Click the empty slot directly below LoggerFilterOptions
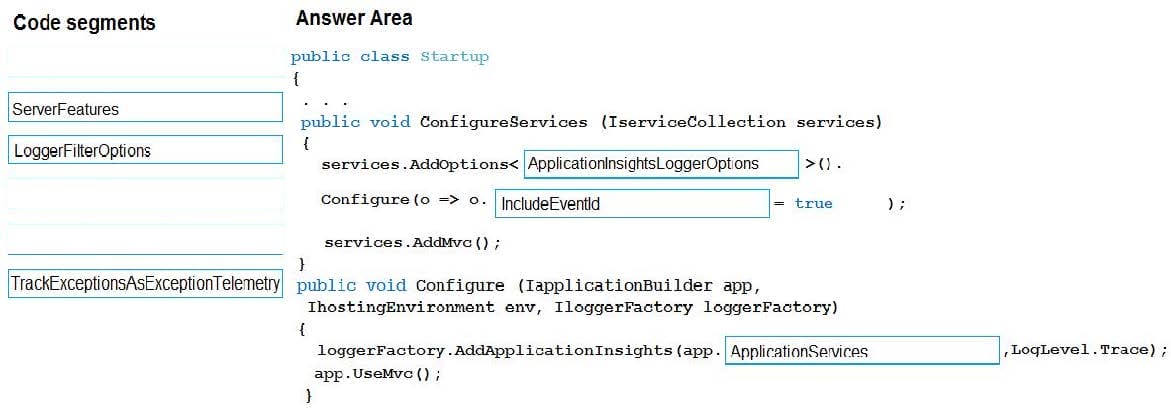The image size is (1171, 408). [x=145, y=194]
